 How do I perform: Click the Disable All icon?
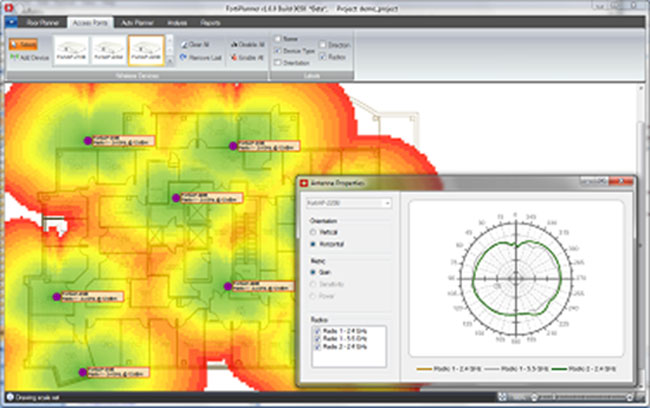pyautogui.click(x=251, y=45)
